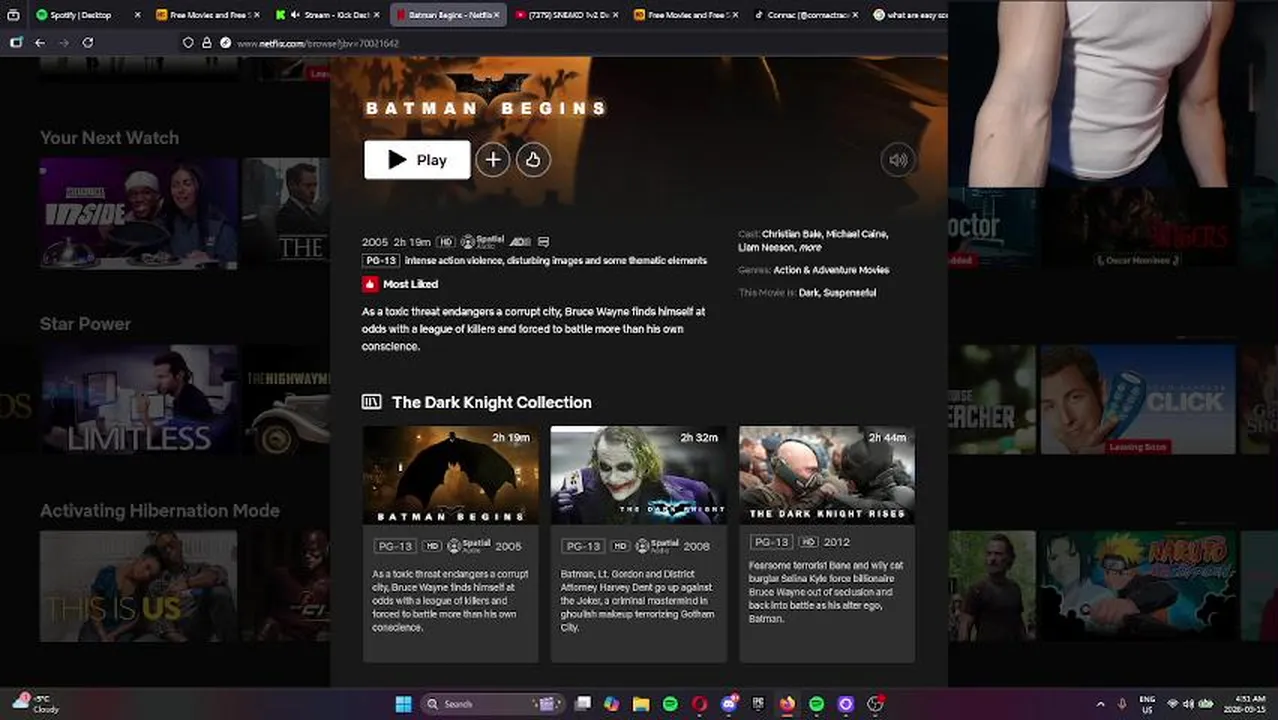Open Christian Bale cast link
This screenshot has width=1278, height=720.
(x=791, y=234)
